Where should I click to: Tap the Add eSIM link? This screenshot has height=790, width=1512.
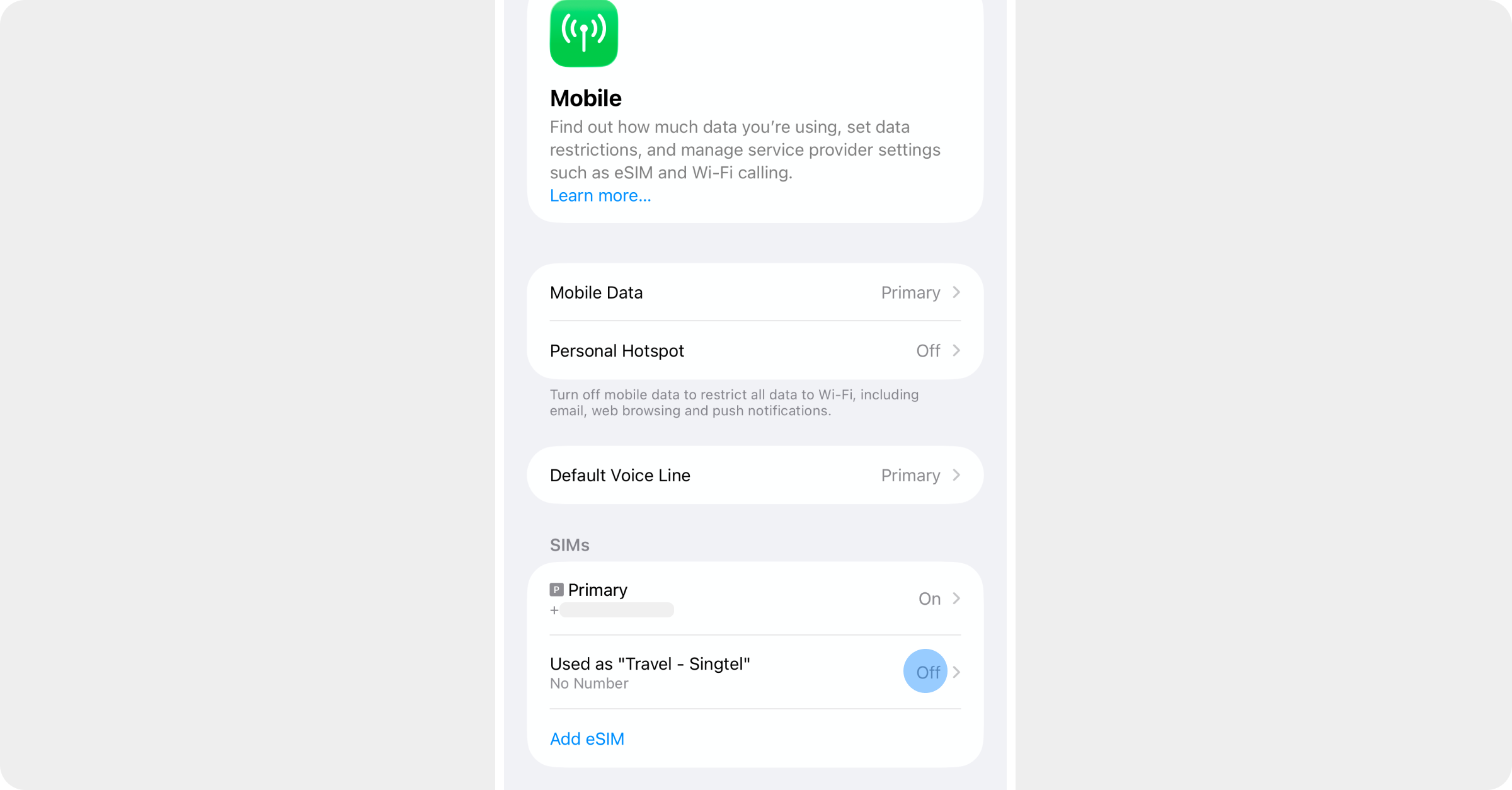click(587, 738)
